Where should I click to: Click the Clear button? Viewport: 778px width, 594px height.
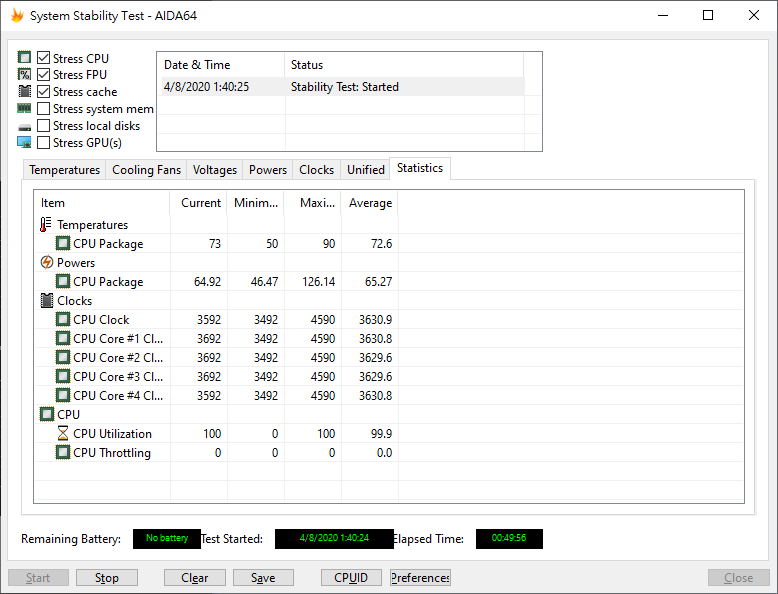(x=194, y=578)
